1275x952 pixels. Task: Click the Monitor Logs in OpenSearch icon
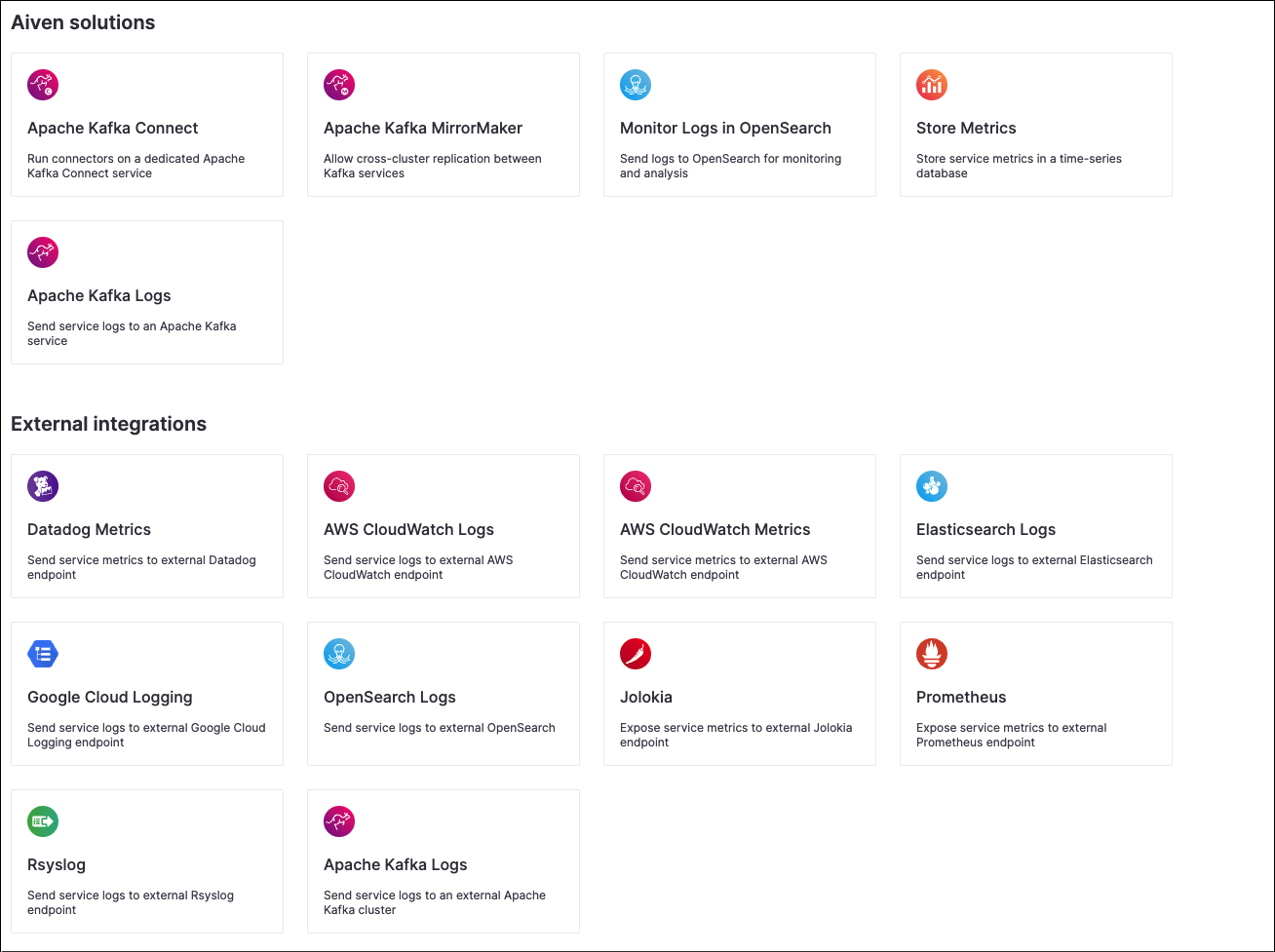pyautogui.click(x=636, y=85)
